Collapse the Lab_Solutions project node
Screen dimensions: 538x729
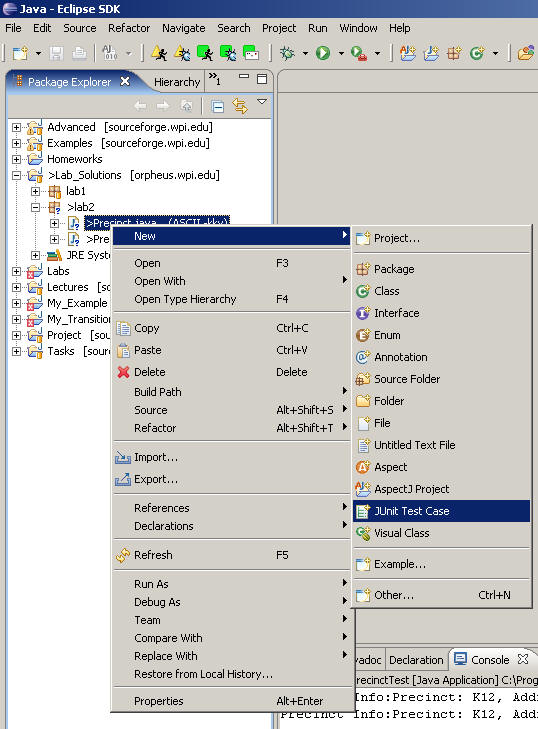coord(16,175)
